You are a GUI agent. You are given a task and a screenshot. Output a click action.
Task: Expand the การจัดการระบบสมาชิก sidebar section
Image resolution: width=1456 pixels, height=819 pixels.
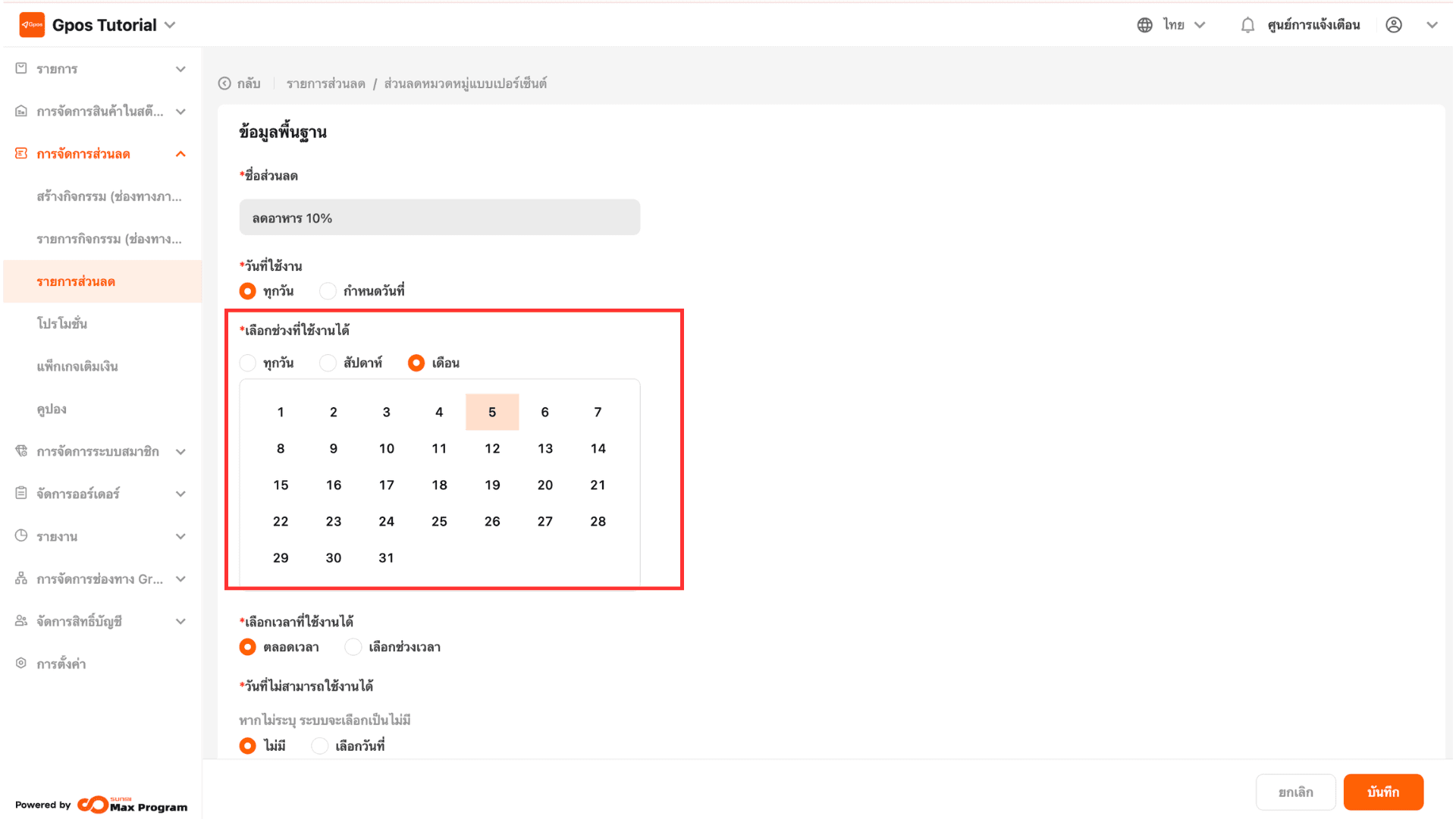click(180, 452)
